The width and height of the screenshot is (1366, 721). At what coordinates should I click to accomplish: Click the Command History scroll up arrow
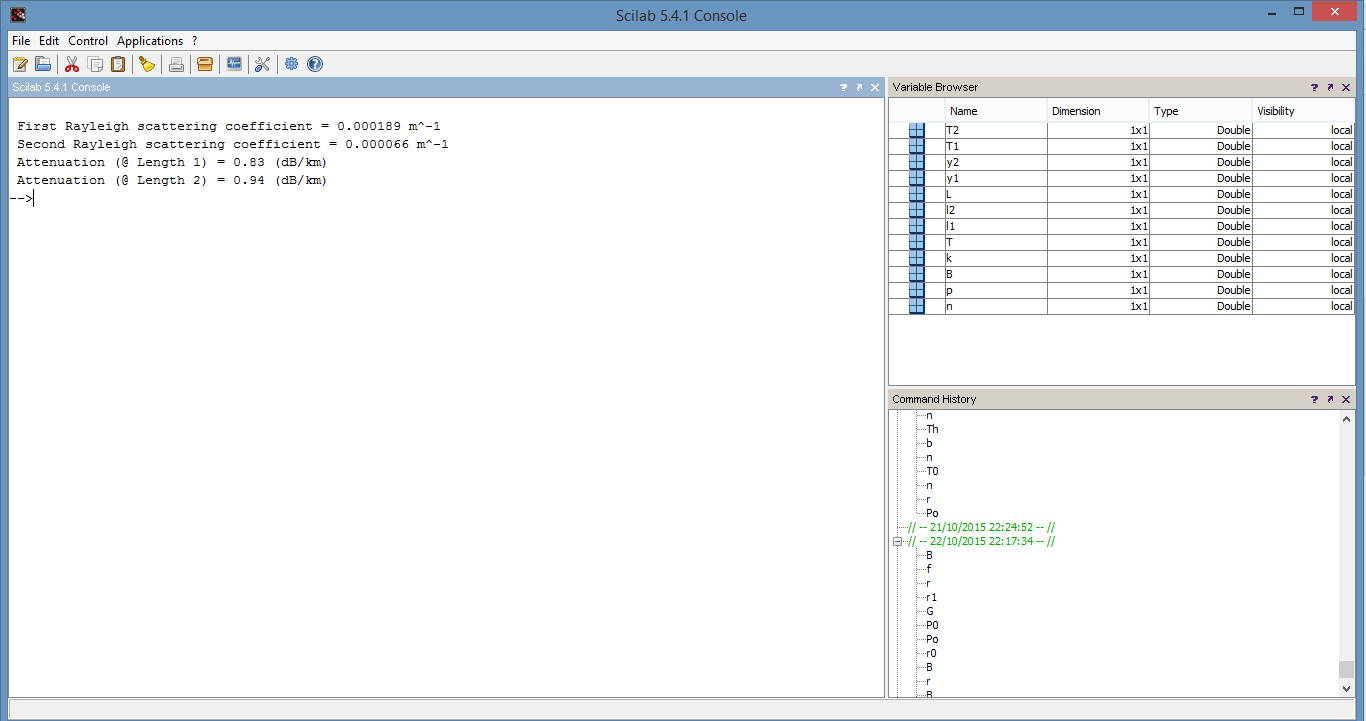coord(1346,420)
